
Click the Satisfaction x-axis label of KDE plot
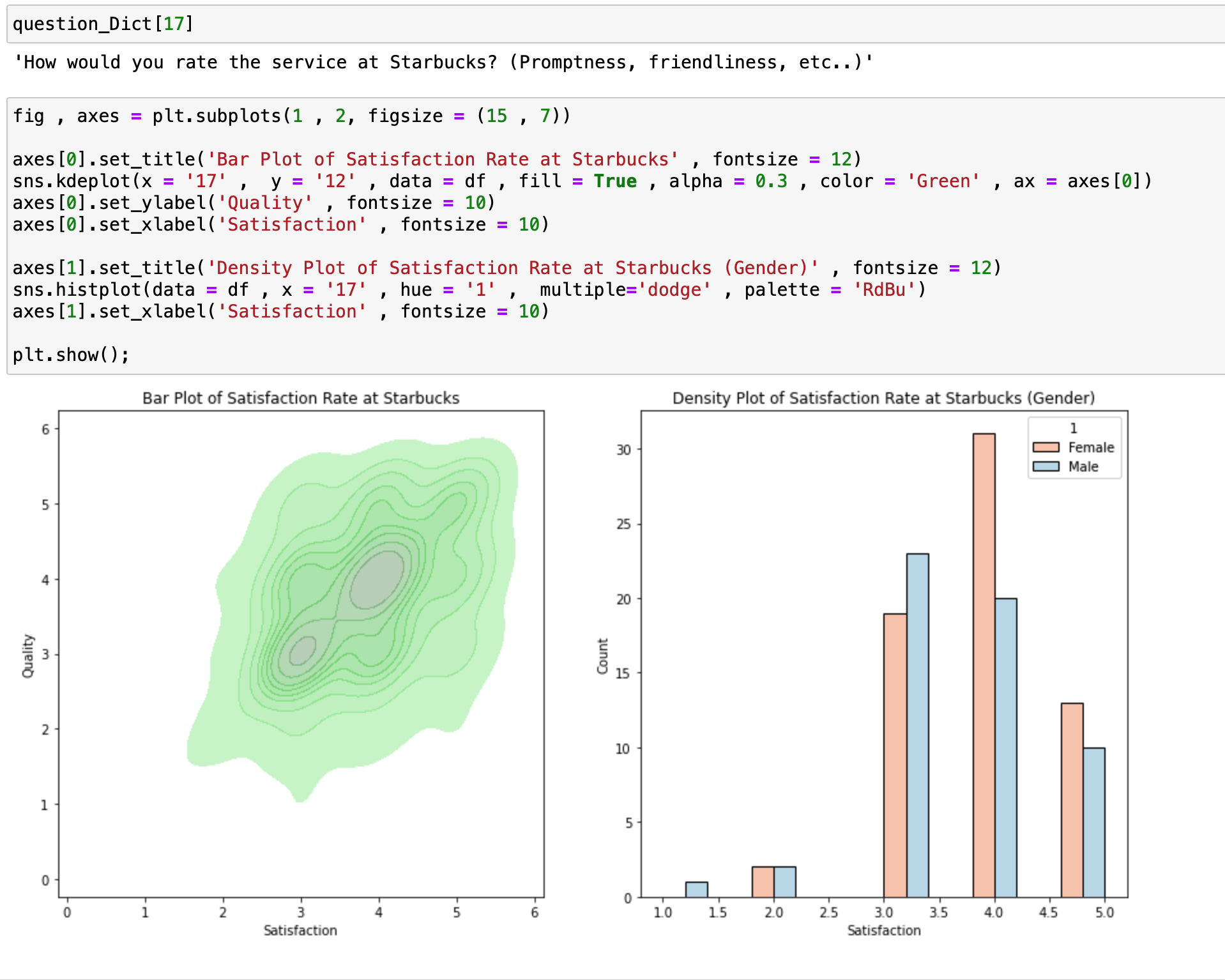tap(300, 930)
